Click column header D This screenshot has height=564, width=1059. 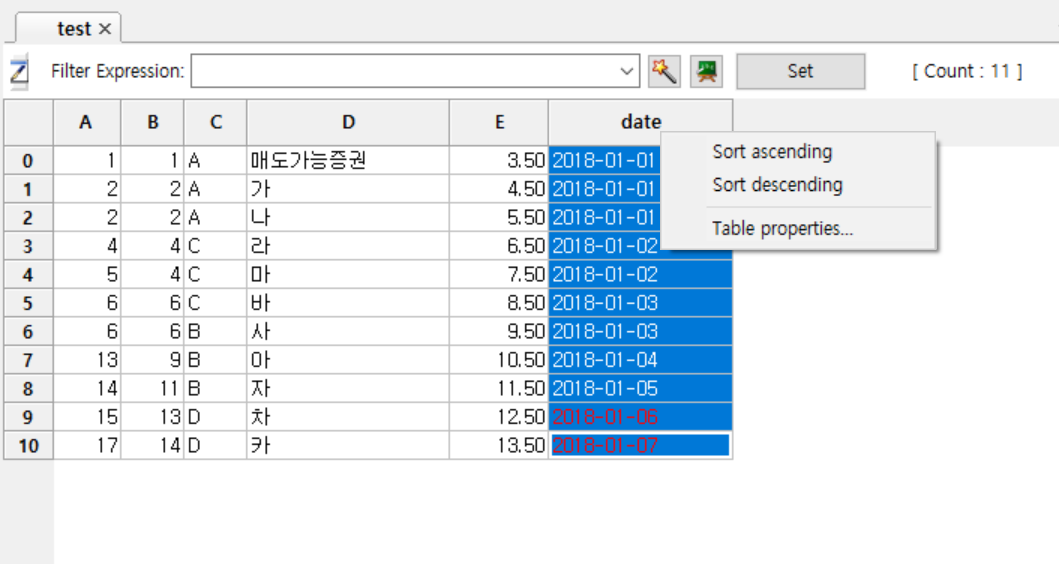(x=348, y=122)
